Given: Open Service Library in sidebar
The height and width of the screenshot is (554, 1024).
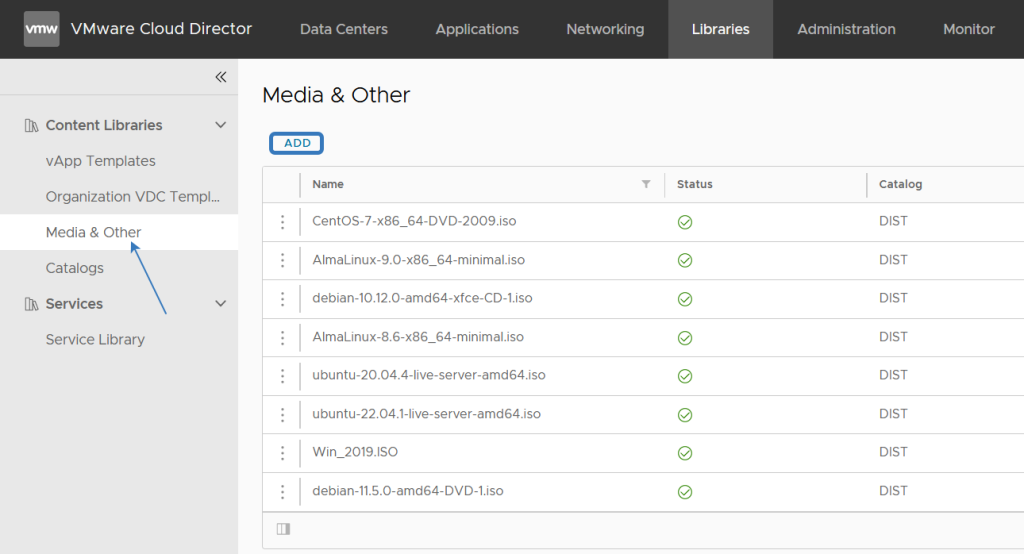Looking at the screenshot, I should [95, 340].
